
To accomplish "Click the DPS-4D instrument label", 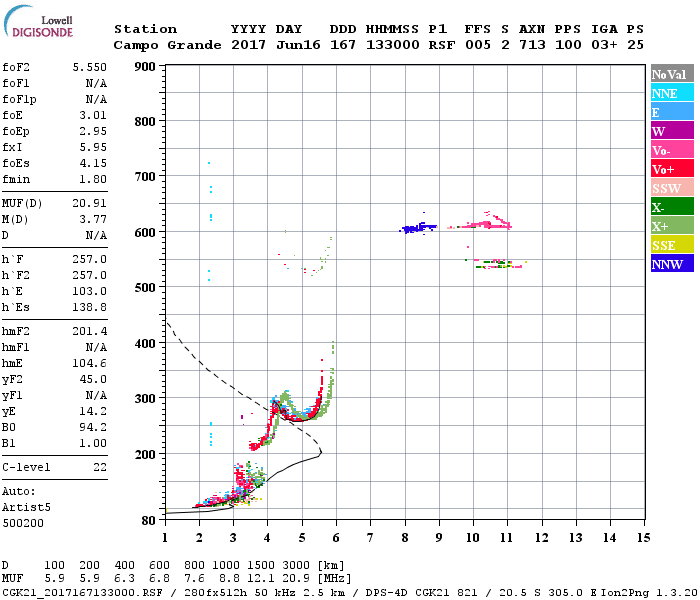I will [386, 593].
